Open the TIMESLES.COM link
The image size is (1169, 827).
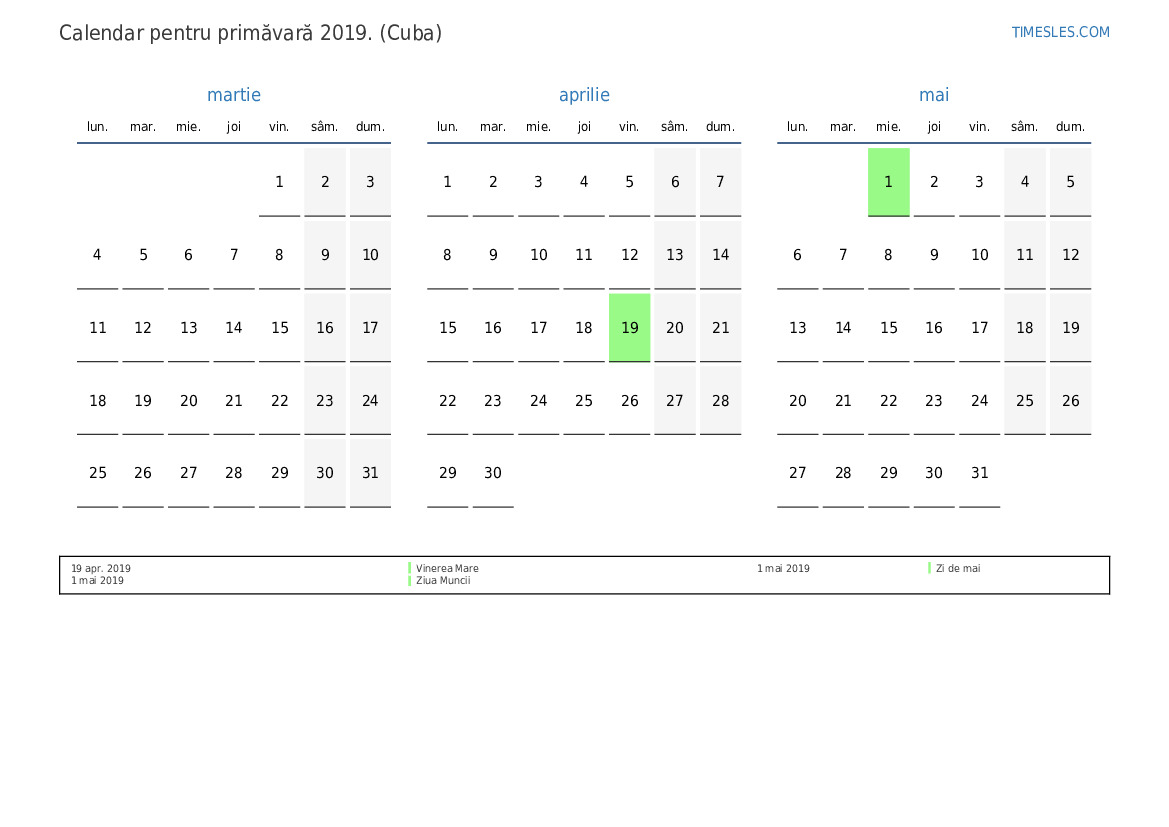coord(1060,32)
